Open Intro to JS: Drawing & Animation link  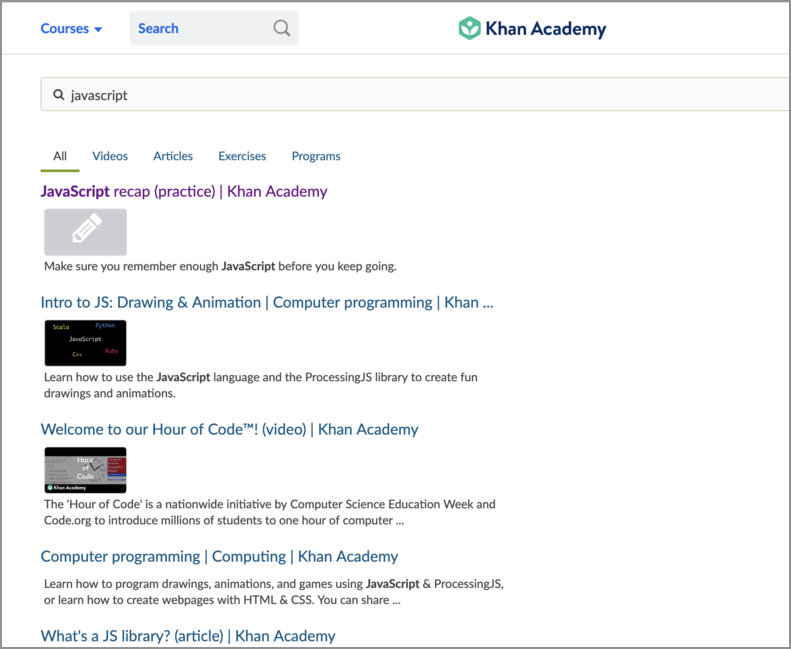[266, 302]
